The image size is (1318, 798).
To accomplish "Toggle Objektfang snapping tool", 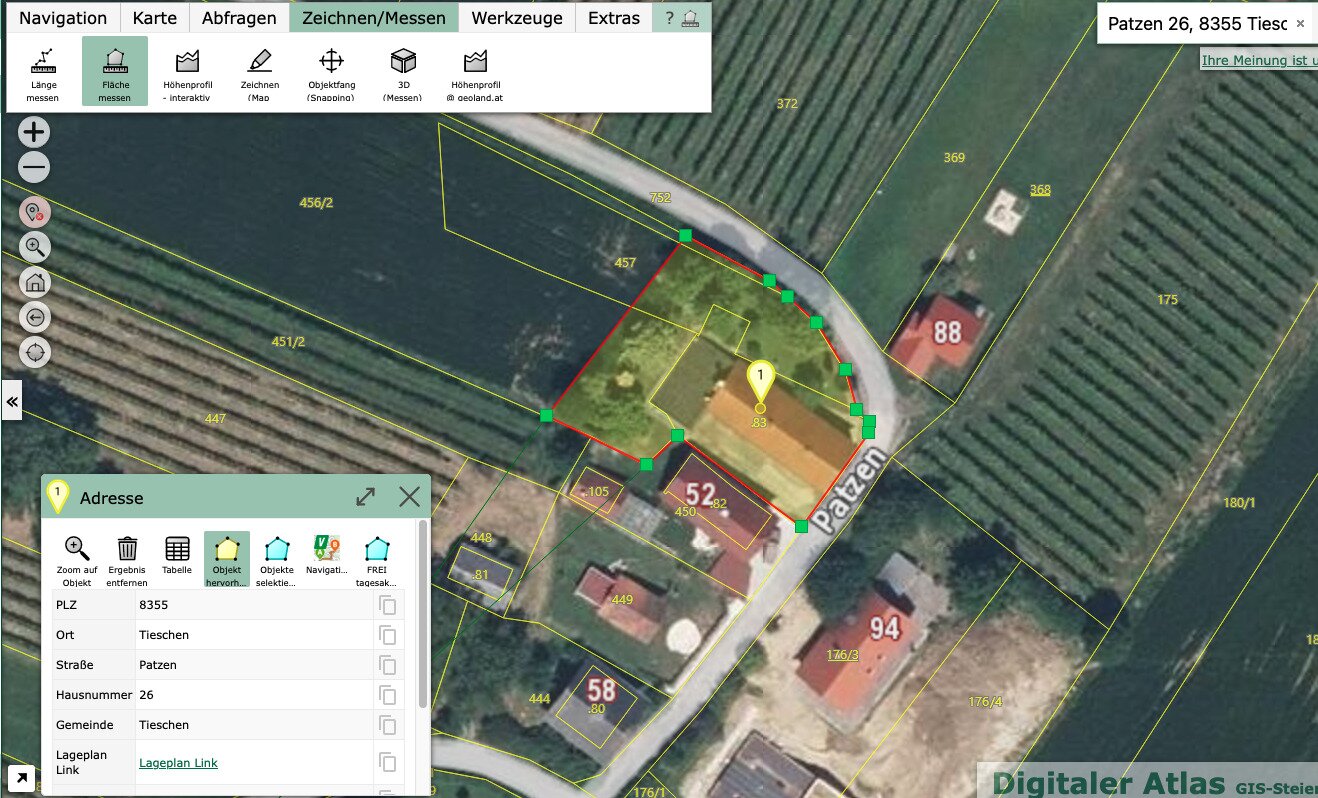I will coord(331,73).
